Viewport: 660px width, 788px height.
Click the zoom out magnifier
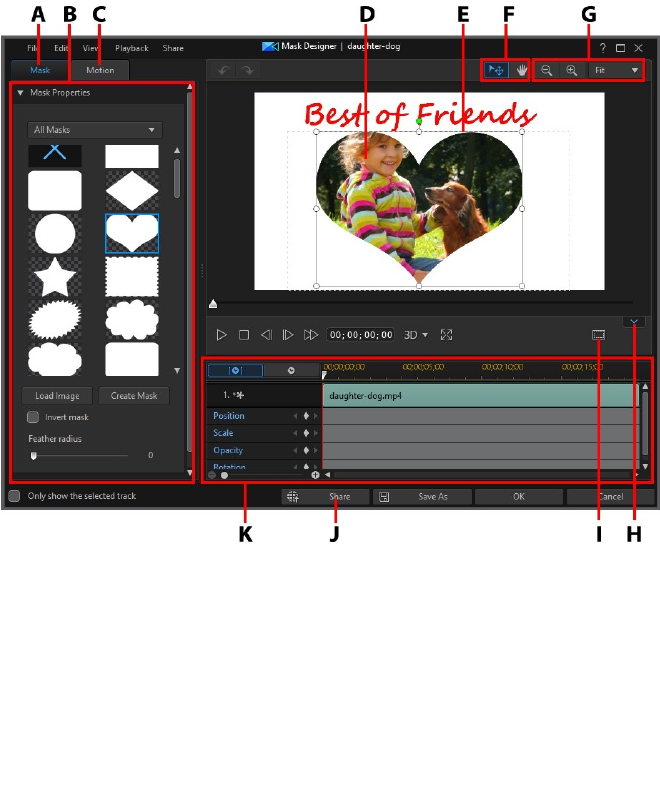point(546,70)
